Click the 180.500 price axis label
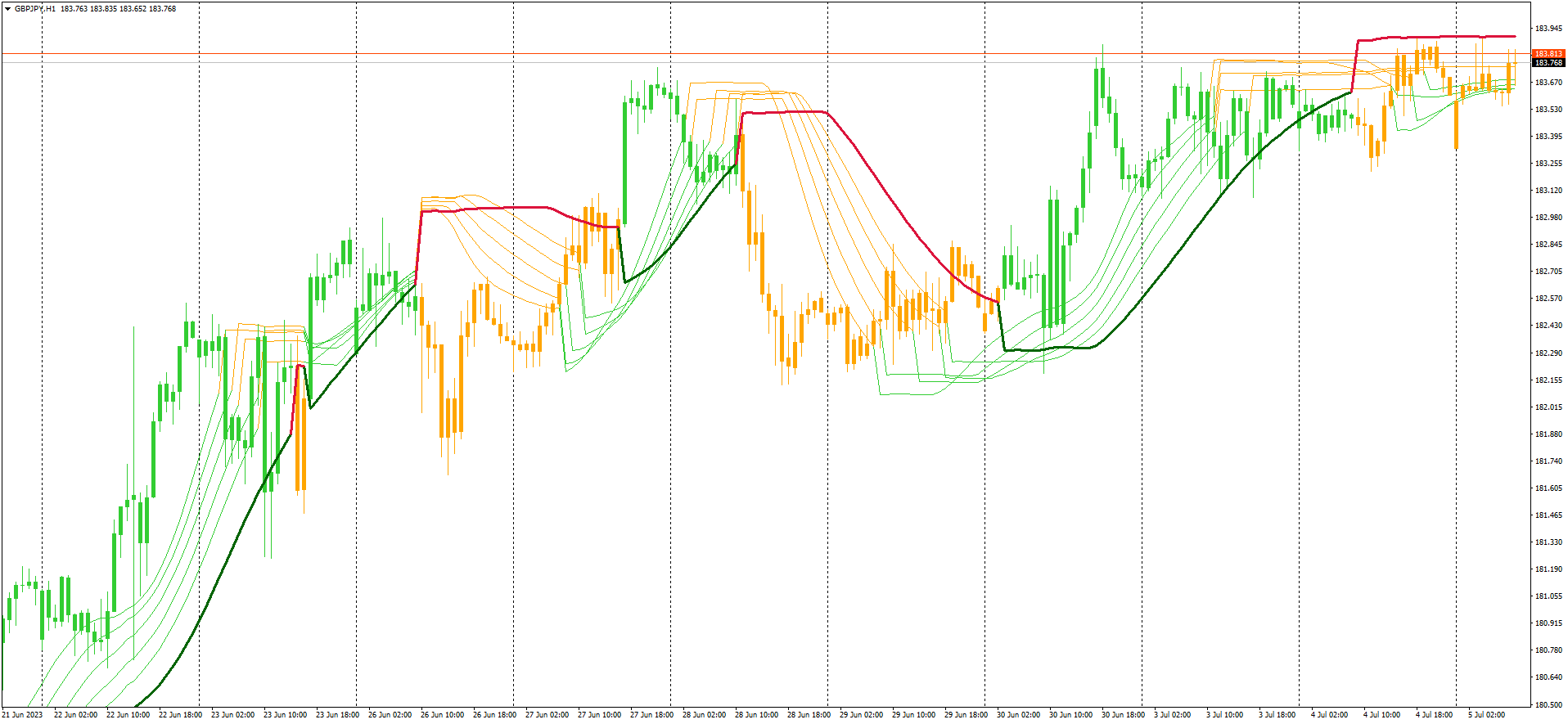 [1548, 704]
